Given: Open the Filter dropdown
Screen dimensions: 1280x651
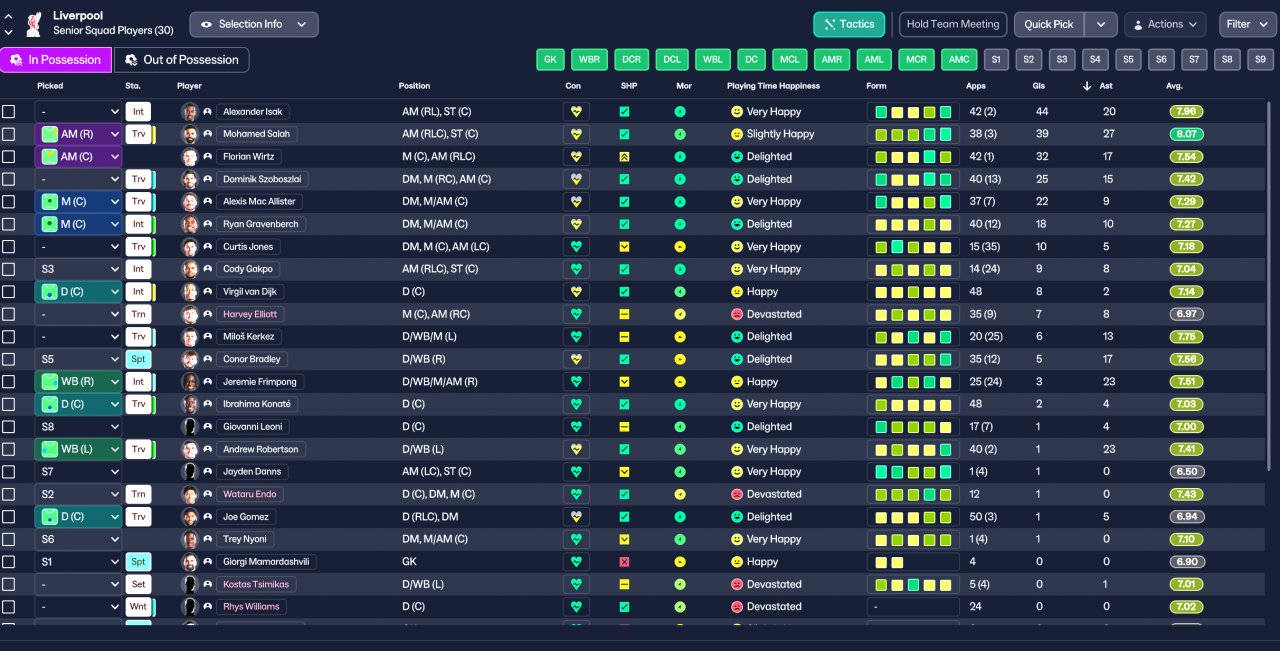Looking at the screenshot, I should 1247,24.
